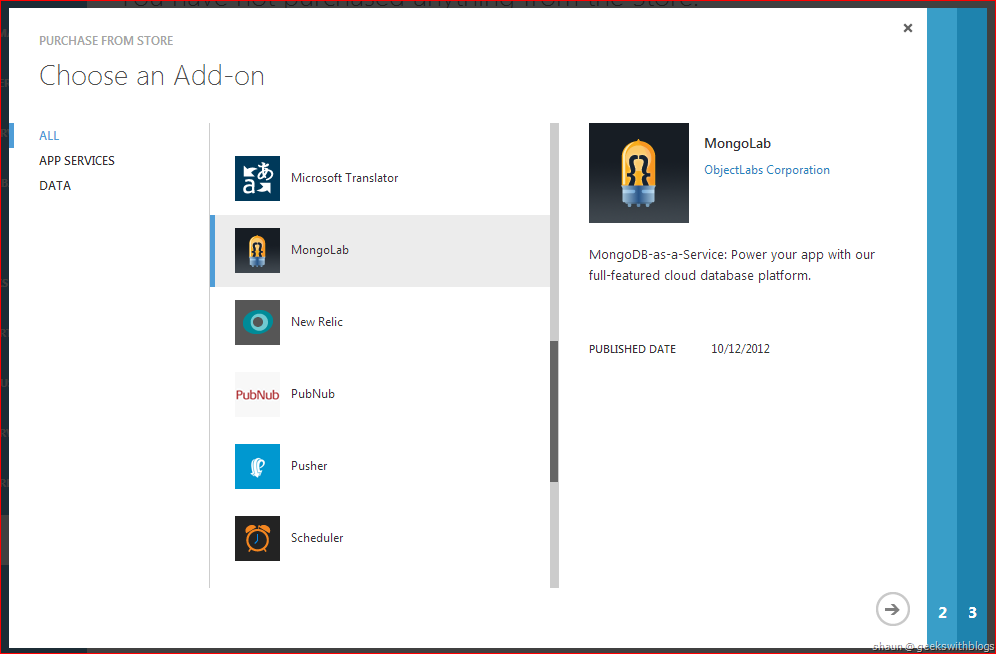The height and width of the screenshot is (654, 996).
Task: Click the Scheduler alarm clock icon
Action: (x=257, y=538)
